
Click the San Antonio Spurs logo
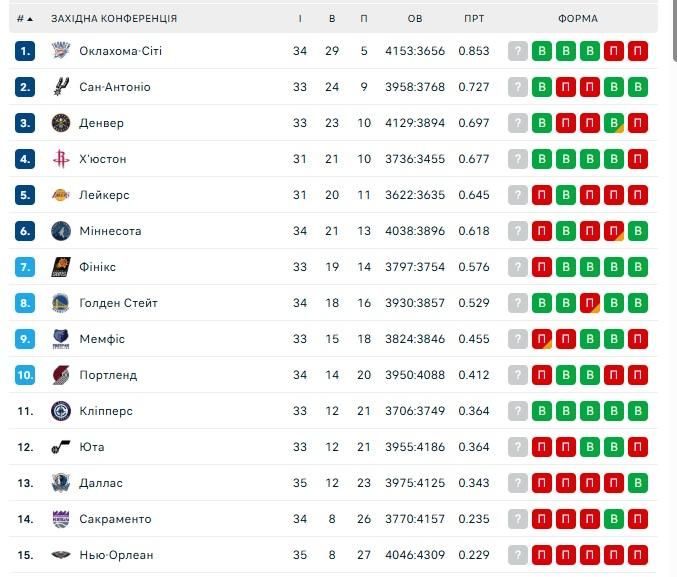point(61,87)
